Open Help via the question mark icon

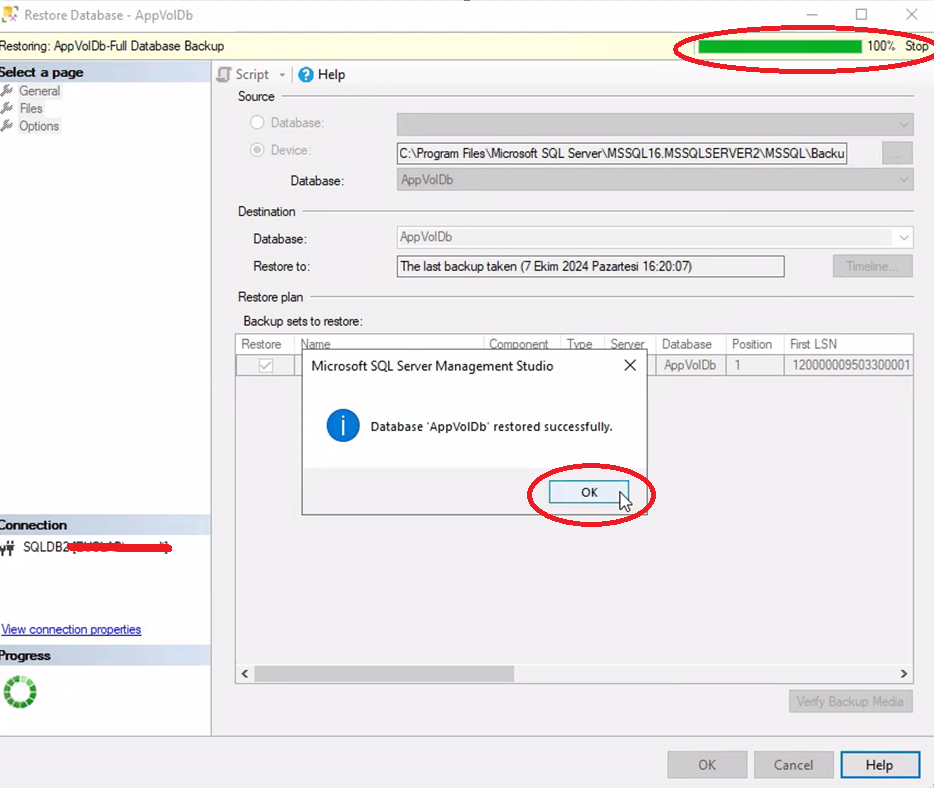(x=306, y=75)
